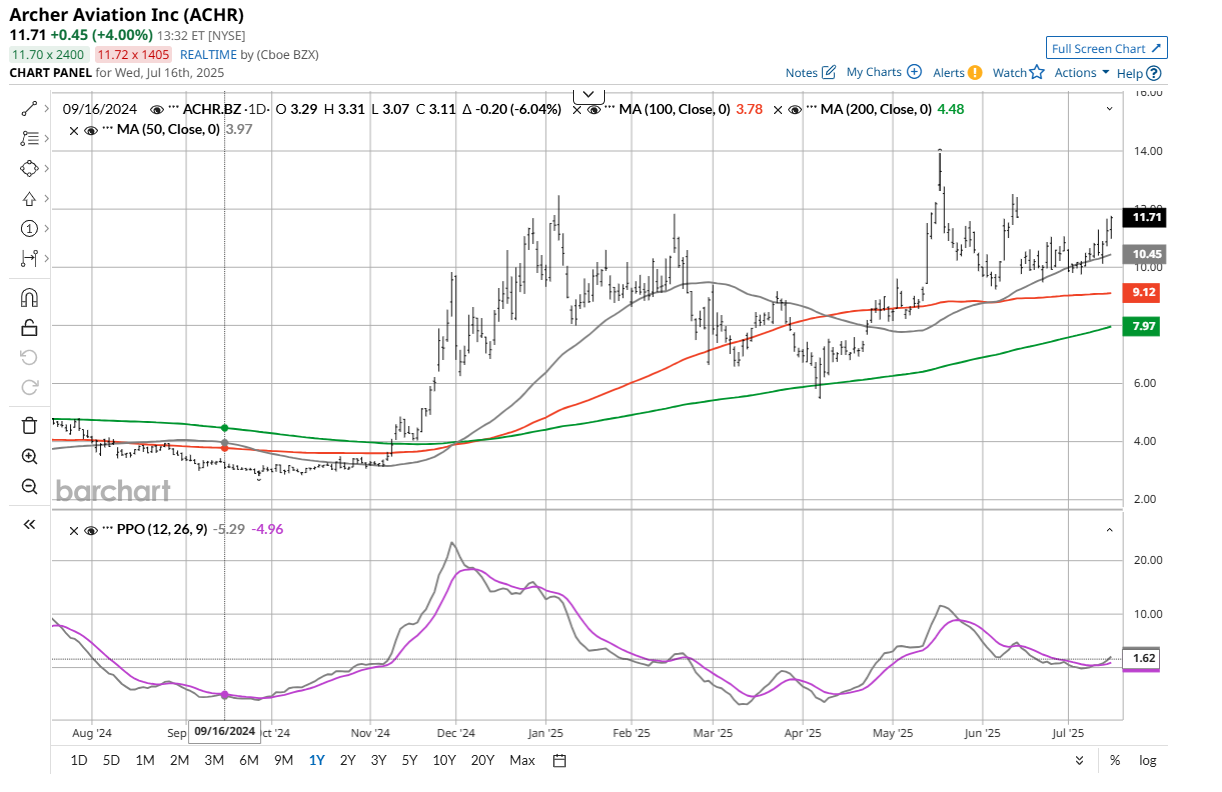This screenshot has height=792, width=1222.
Task: Toggle percent scale with % button
Action: point(1115,760)
